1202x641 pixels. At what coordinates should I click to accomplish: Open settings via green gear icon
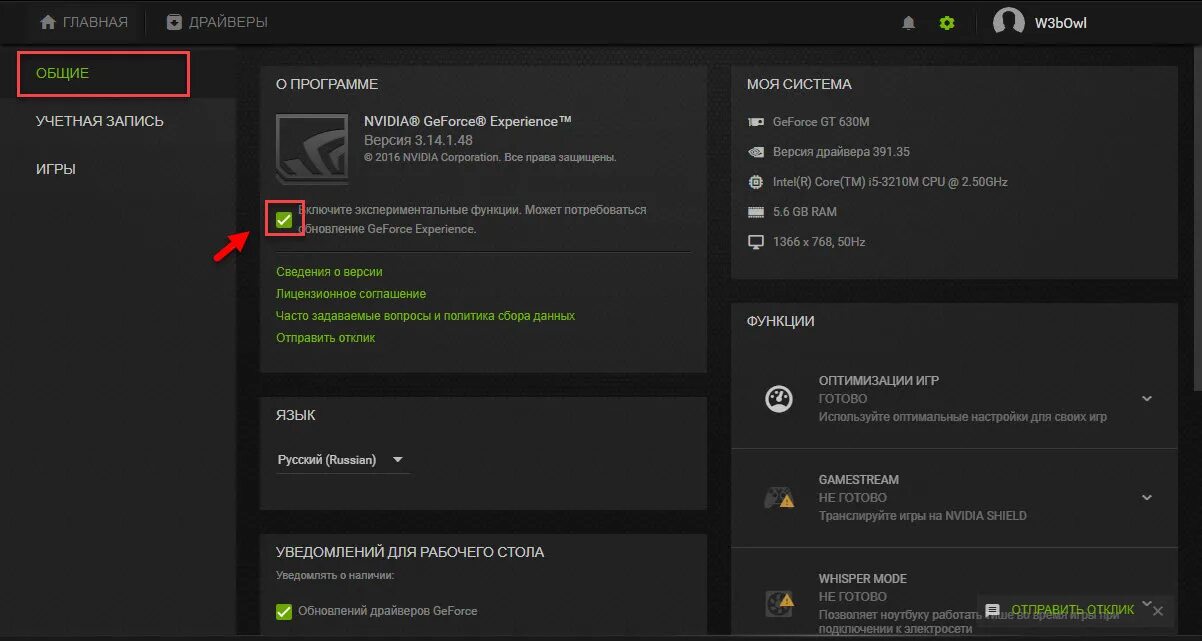pyautogui.click(x=947, y=23)
